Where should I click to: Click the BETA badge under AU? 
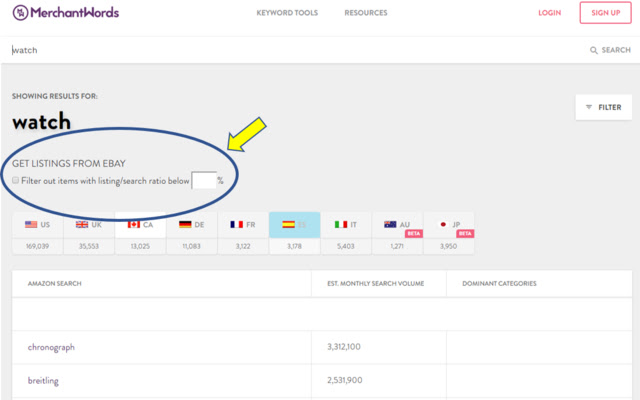(x=413, y=233)
